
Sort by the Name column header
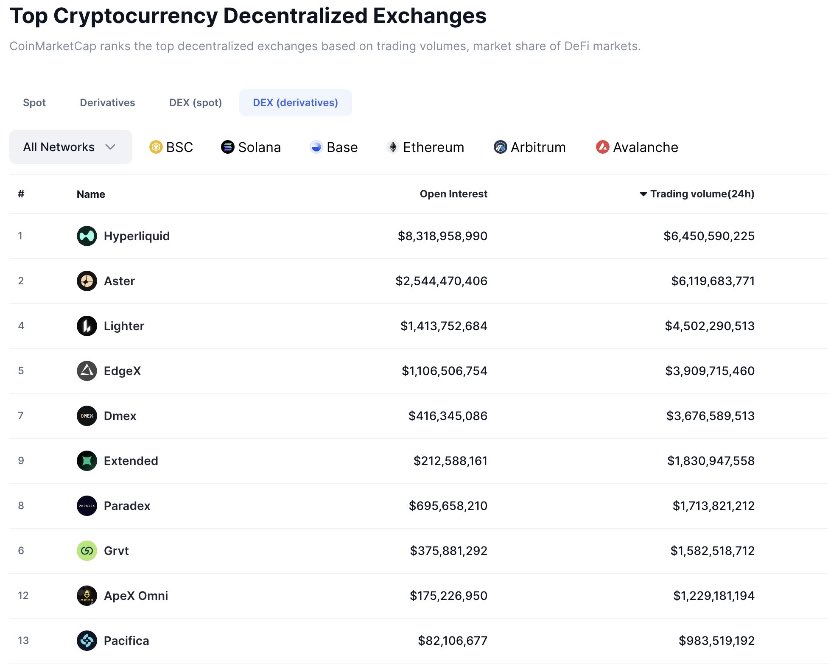point(91,194)
